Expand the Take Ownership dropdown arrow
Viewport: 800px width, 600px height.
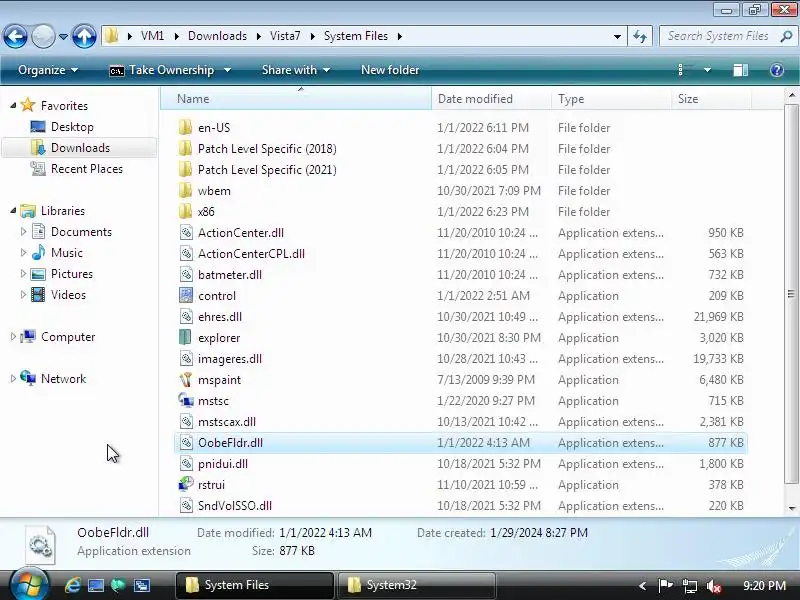228,70
